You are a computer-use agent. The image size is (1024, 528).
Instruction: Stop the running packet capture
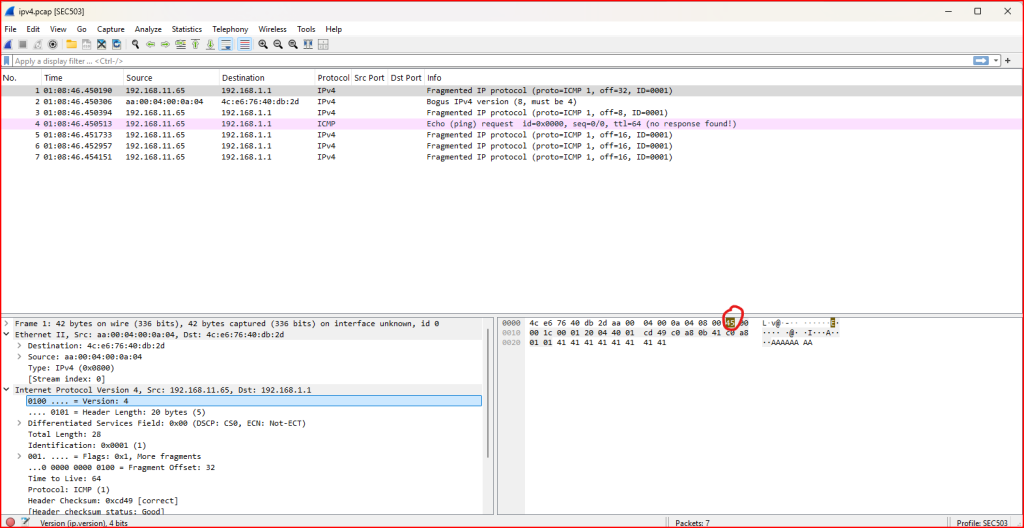[x=23, y=44]
